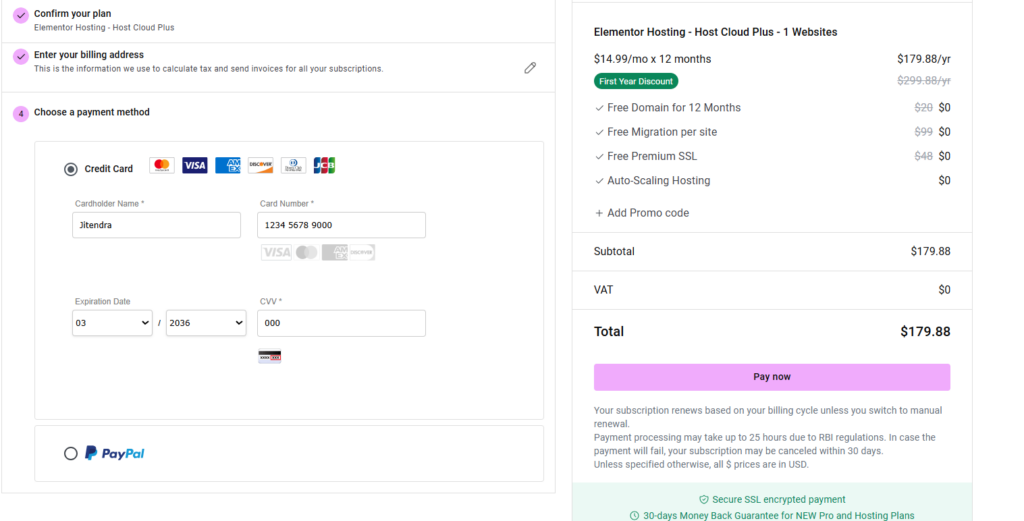Click the checkmark beside Free Premium SSL
The width and height of the screenshot is (1024, 521).
click(599, 157)
